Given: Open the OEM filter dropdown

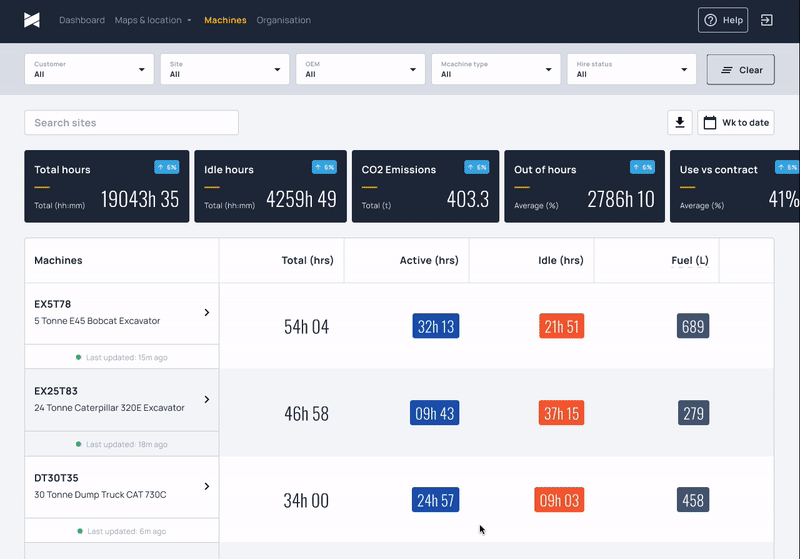Looking at the screenshot, I should pos(361,69).
